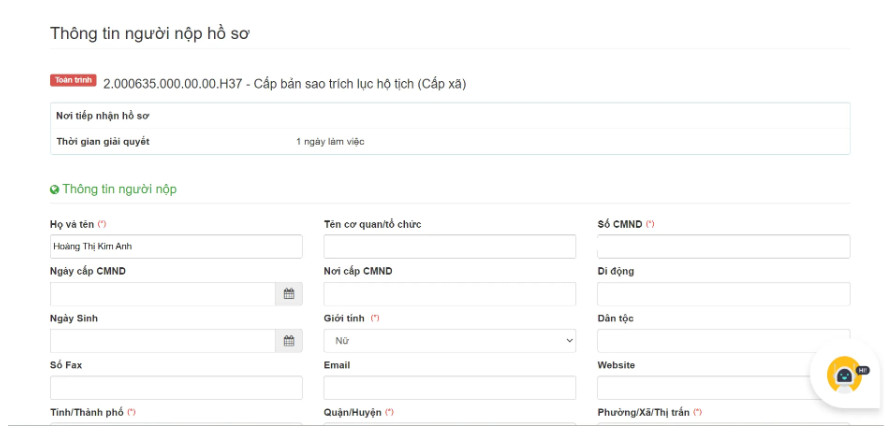Viewport: 888px width, 438px height.
Task: Click the Nơi tiếp nhận hồ sơ row
Action: (450, 116)
